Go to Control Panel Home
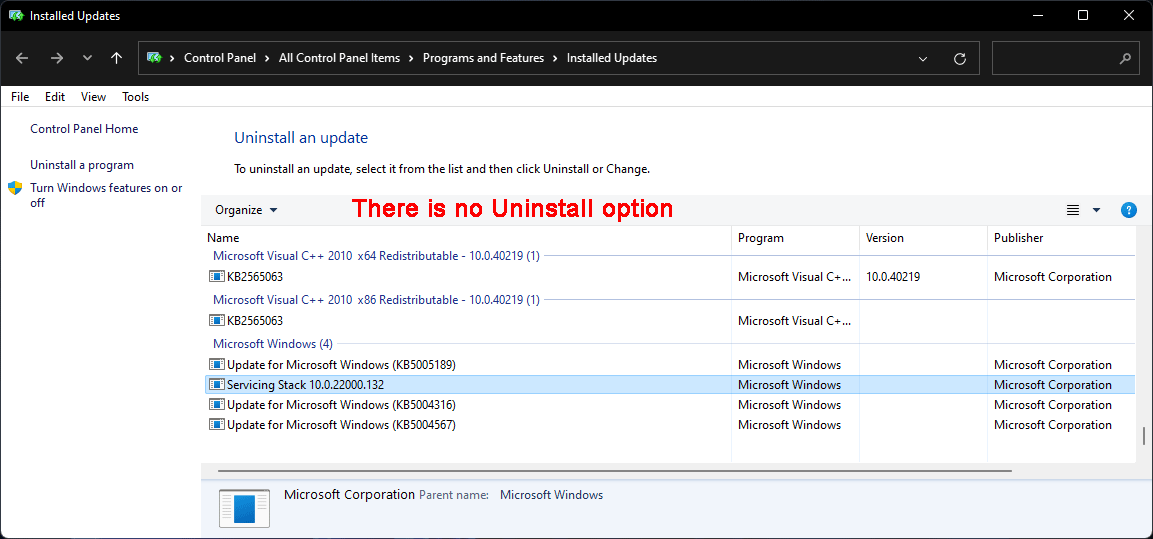 84,129
